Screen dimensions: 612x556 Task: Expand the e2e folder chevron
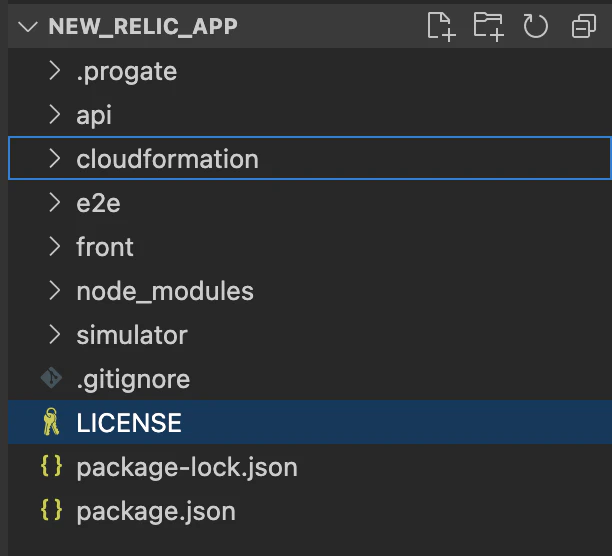pyautogui.click(x=55, y=203)
